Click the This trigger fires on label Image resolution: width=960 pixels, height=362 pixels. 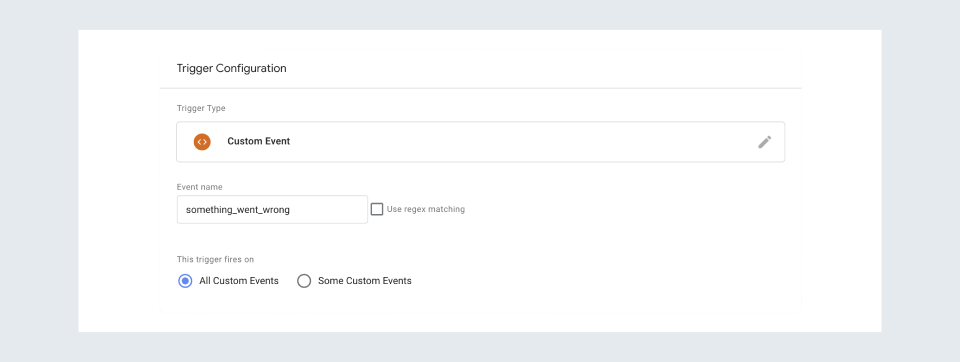215,260
